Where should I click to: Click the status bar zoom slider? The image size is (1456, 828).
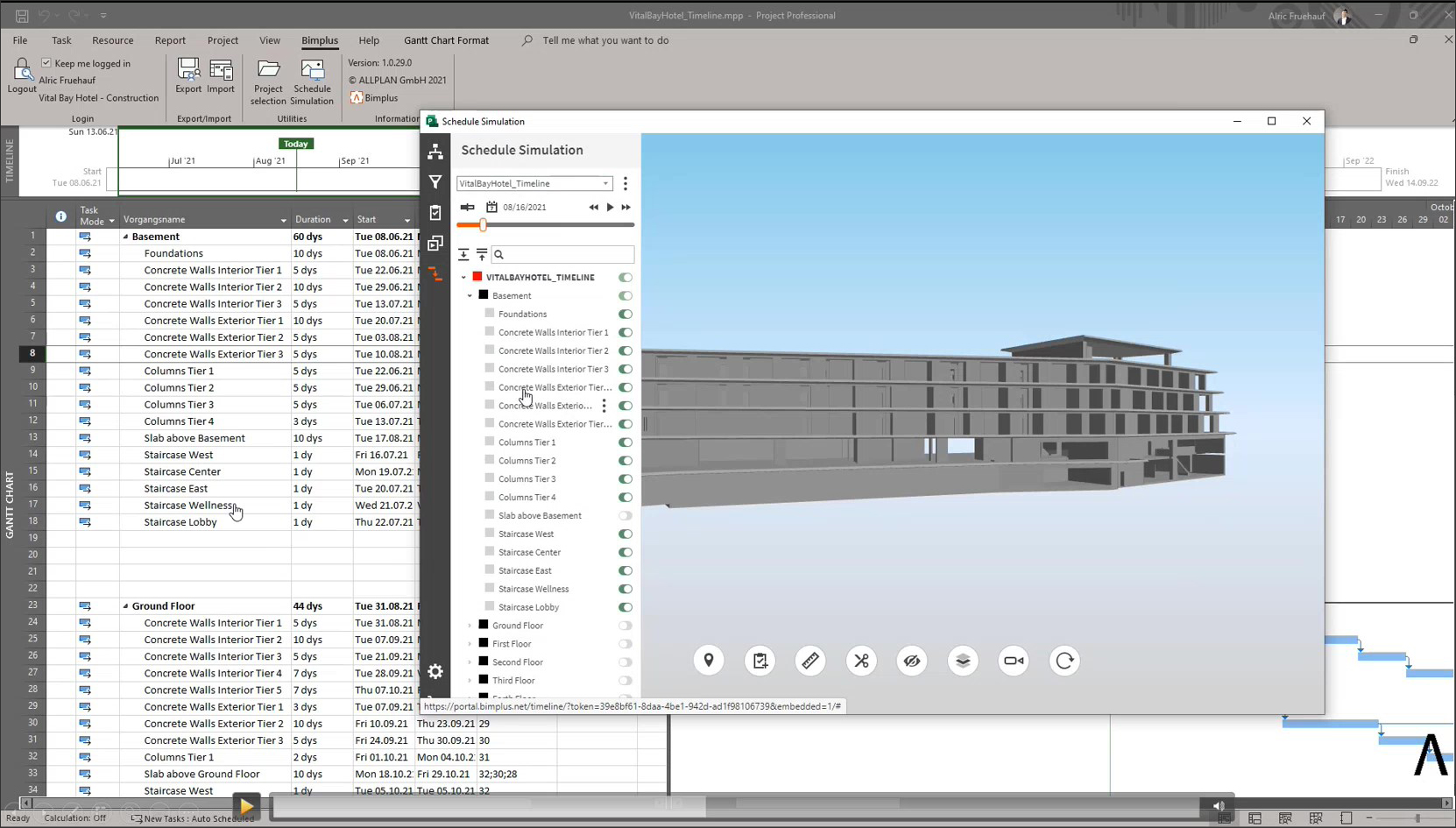1417,818
